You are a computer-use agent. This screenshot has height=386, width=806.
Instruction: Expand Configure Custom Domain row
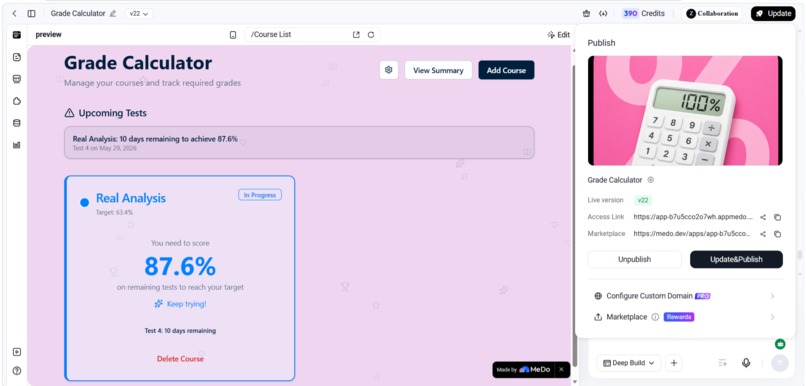coord(685,296)
